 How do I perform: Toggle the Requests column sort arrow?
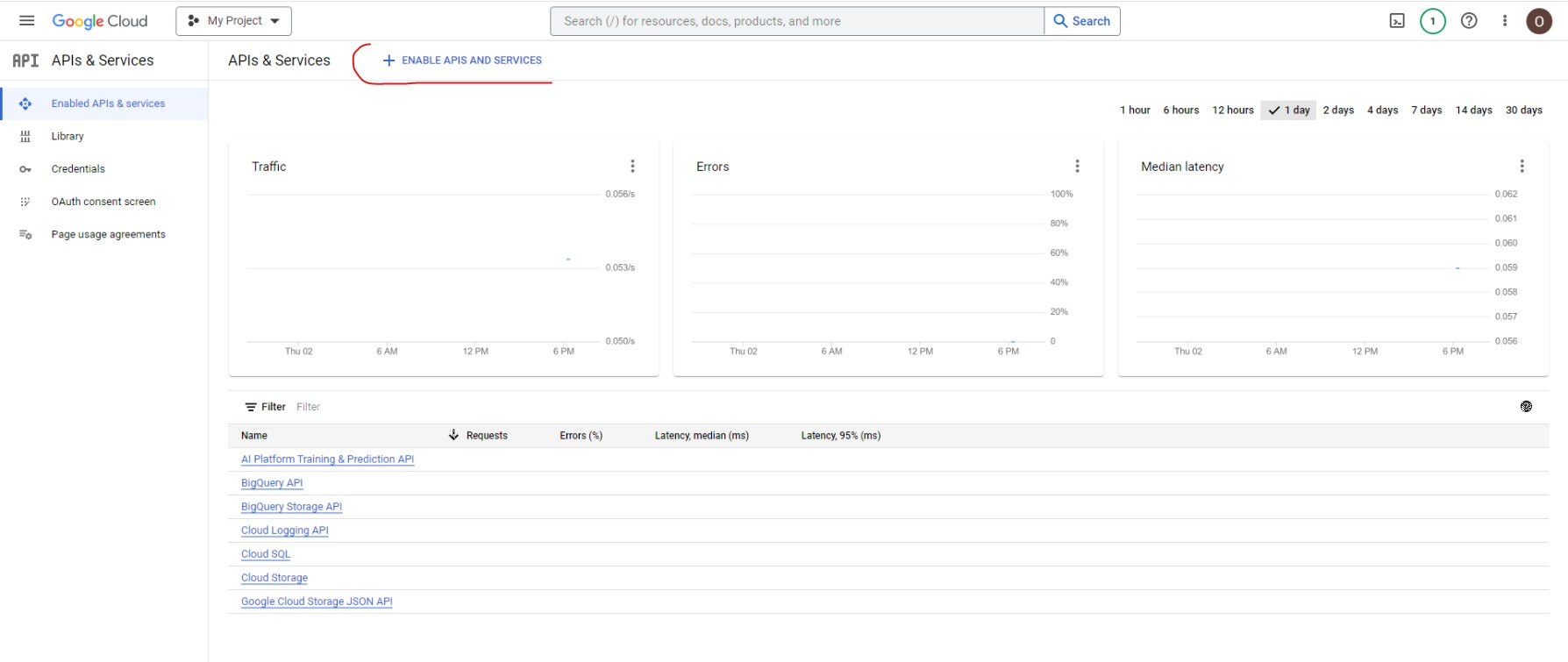[x=453, y=435]
